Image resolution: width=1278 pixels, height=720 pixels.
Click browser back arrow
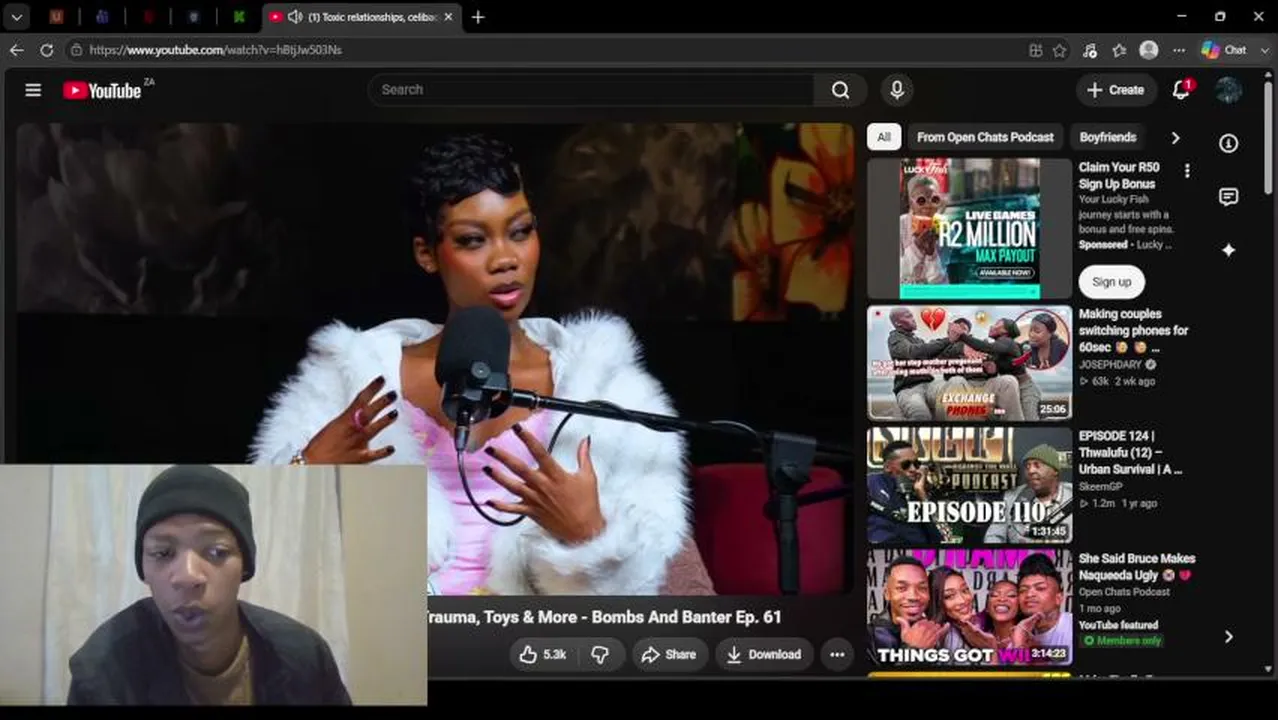(x=17, y=50)
